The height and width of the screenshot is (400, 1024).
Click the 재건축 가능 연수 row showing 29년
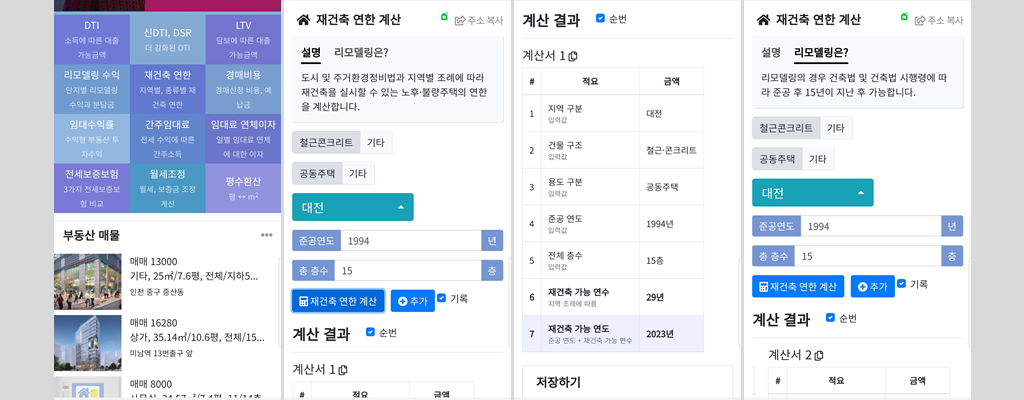pyautogui.click(x=613, y=297)
